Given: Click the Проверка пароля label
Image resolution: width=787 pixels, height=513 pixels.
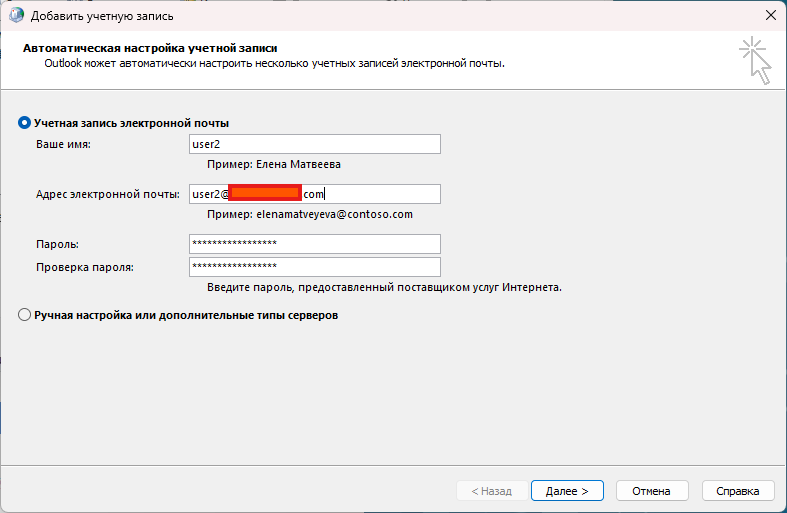Looking at the screenshot, I should (85, 267).
